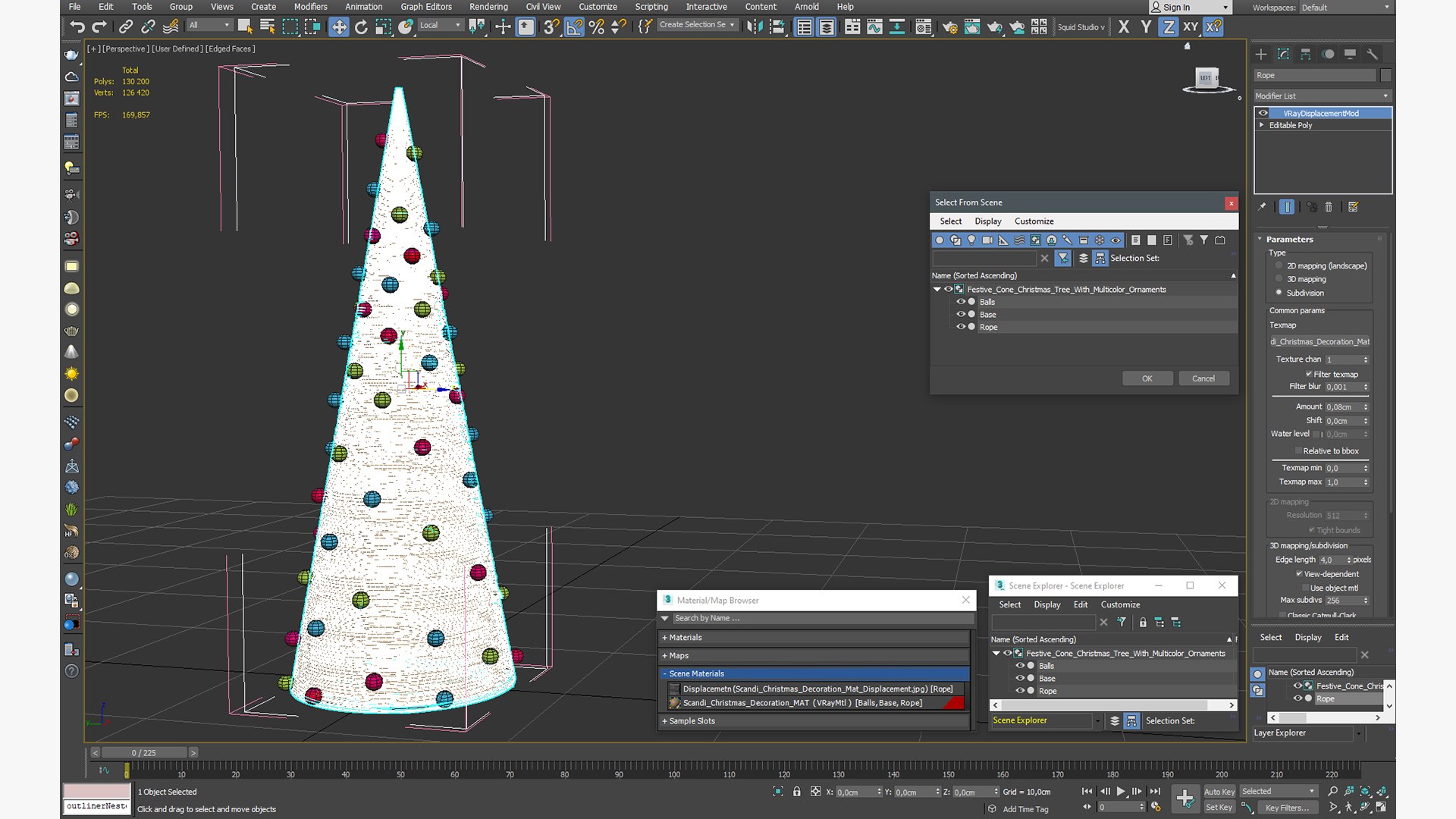The image size is (1456, 819).
Task: Toggle the Filter texmap checkbox
Action: 1309,374
